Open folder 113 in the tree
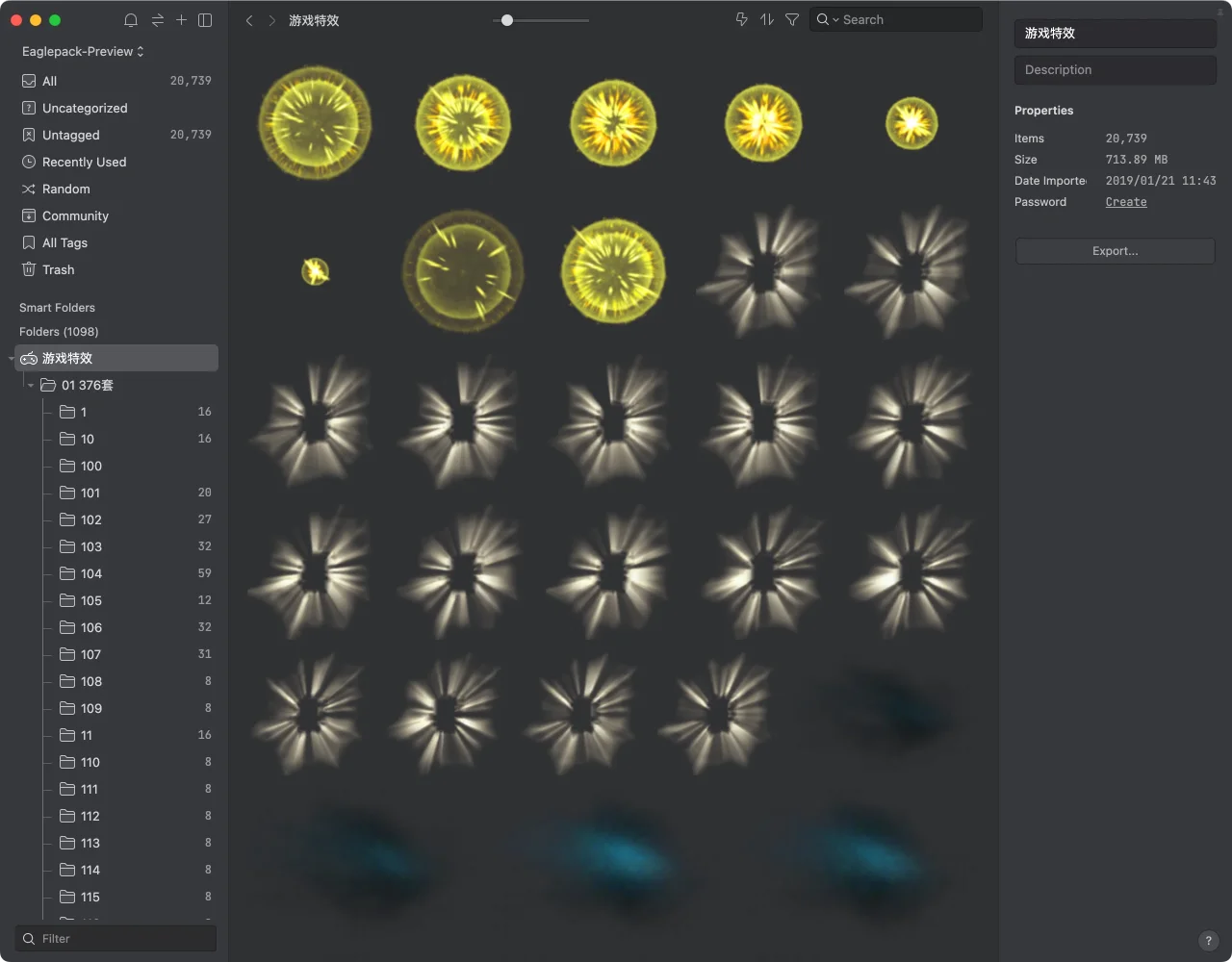Screen dimensions: 1232x962 115,843
